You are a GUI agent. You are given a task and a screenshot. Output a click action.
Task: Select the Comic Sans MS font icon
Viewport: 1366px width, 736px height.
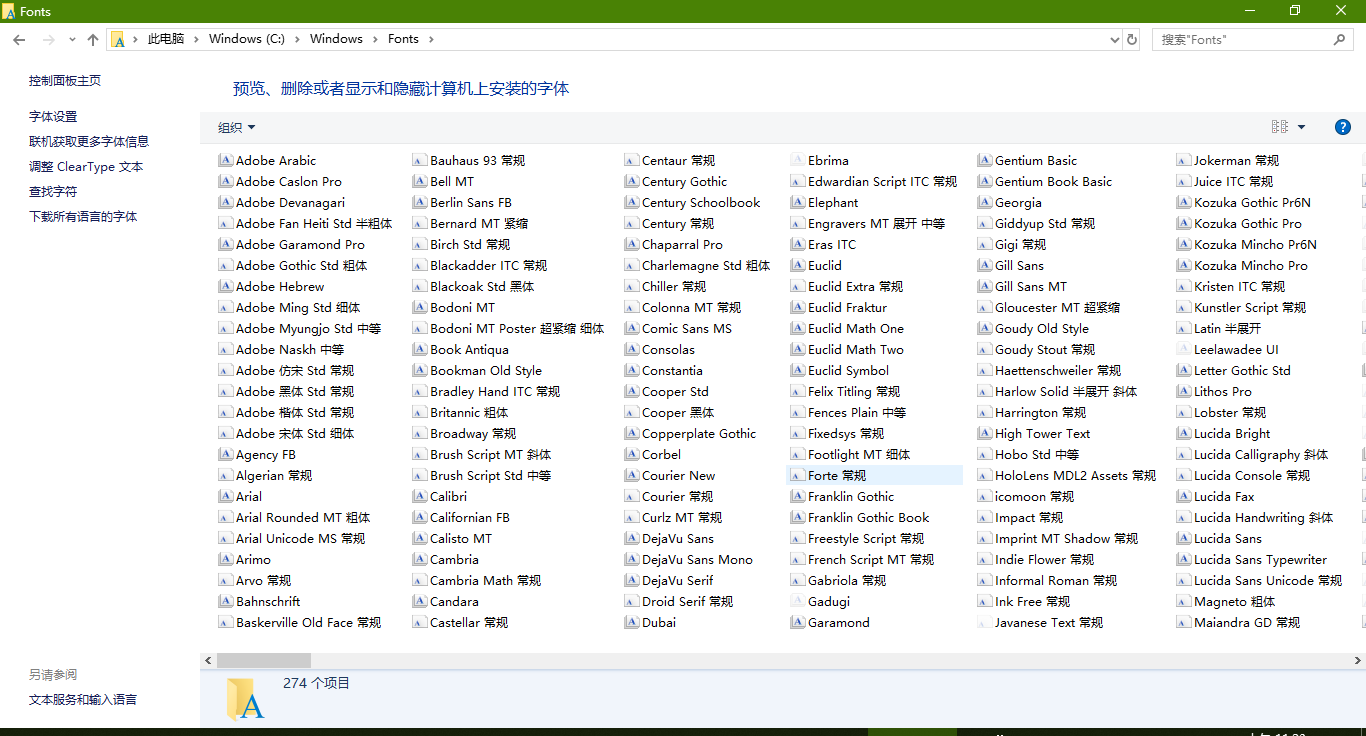tap(632, 328)
